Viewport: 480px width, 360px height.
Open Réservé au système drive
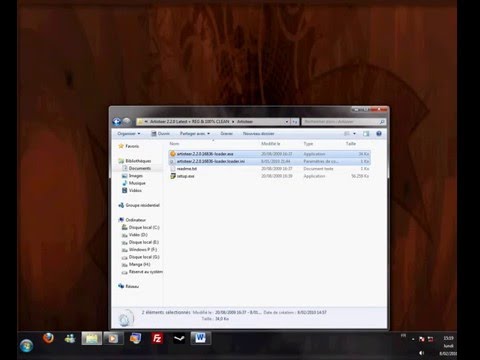pos(146,272)
